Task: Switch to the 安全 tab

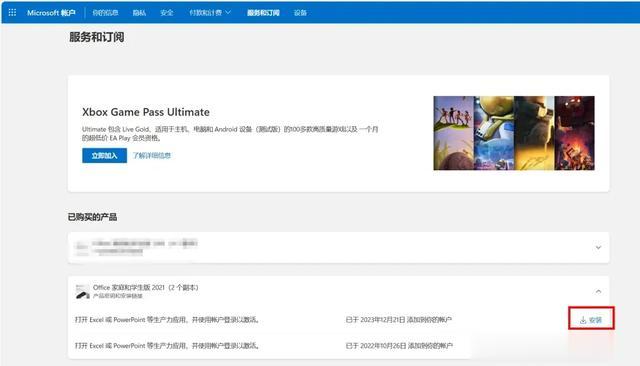Action: click(167, 13)
